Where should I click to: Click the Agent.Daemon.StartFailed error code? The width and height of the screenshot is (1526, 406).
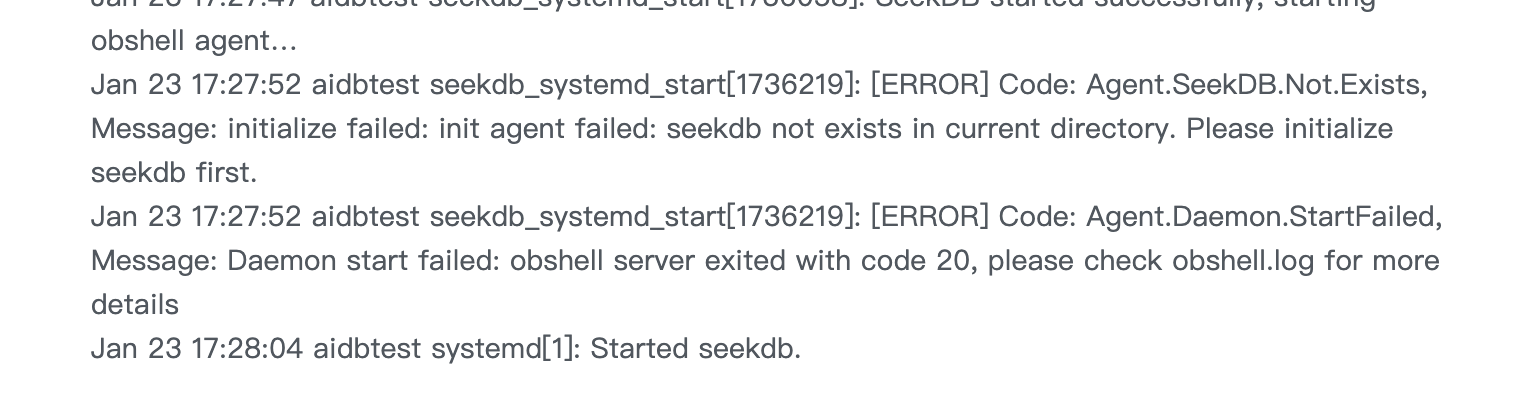click(1264, 217)
